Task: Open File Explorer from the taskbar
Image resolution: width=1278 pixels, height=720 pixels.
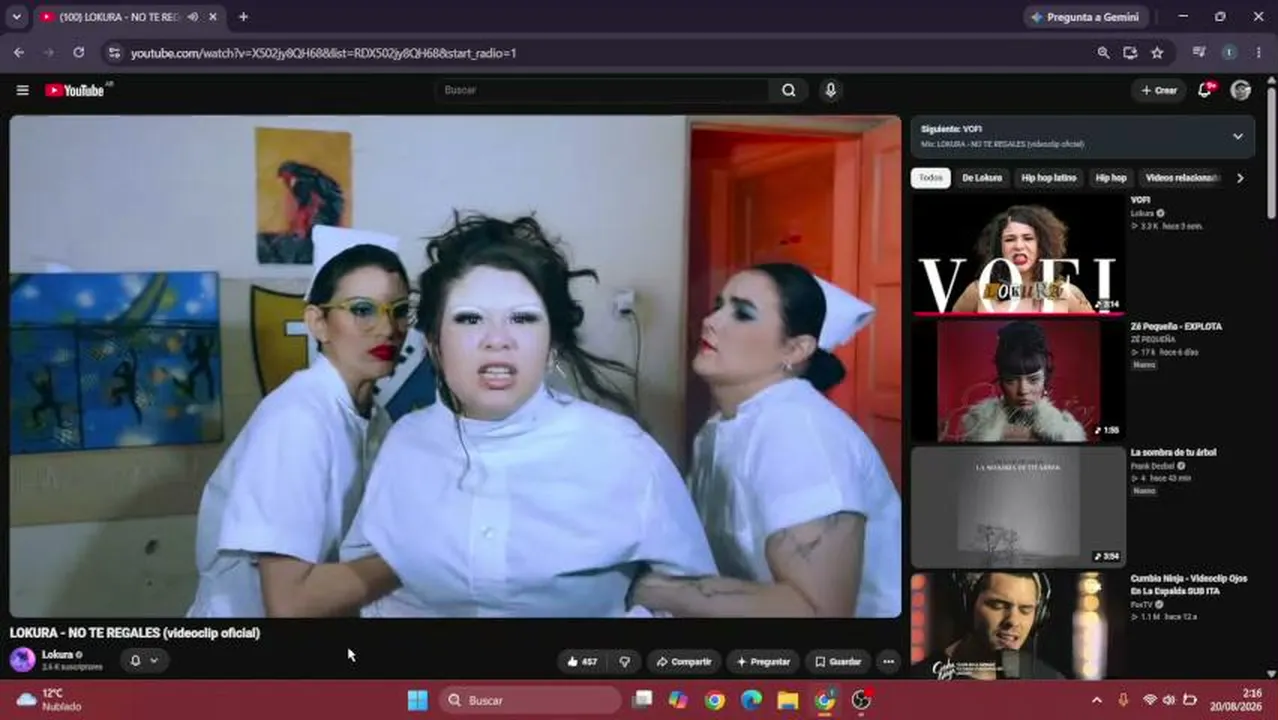Action: pyautogui.click(x=788, y=700)
